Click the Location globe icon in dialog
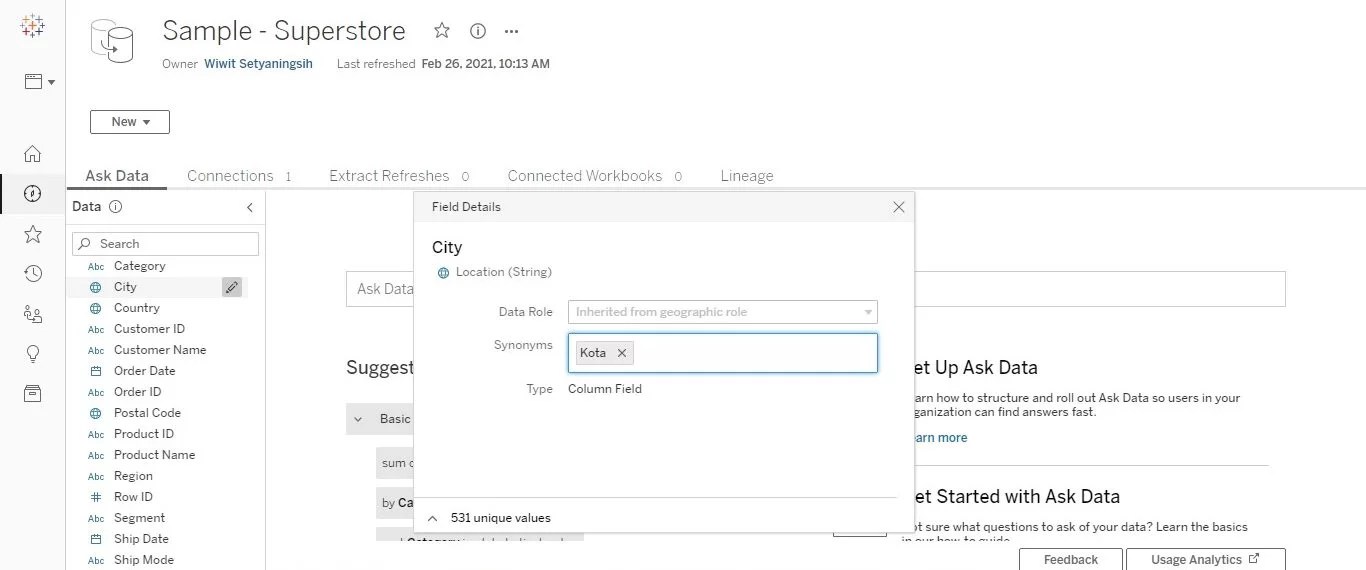This screenshot has width=1366, height=570. click(443, 272)
